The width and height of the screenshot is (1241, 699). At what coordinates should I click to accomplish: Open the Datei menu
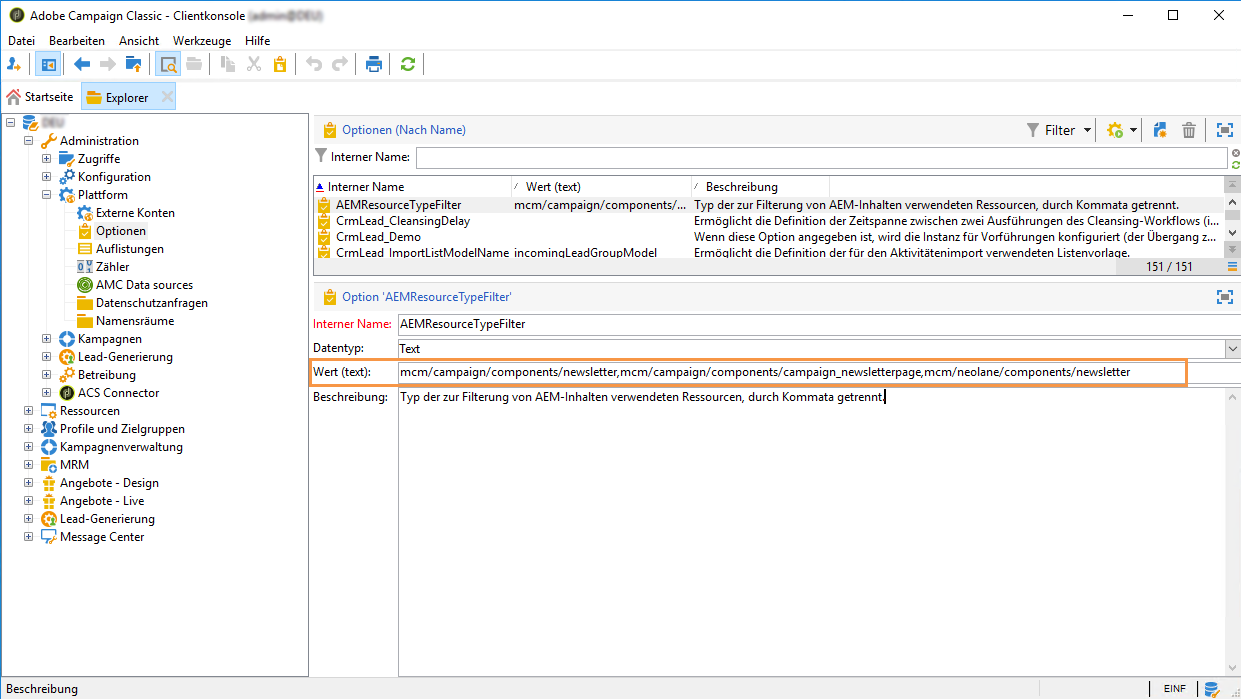[x=21, y=41]
